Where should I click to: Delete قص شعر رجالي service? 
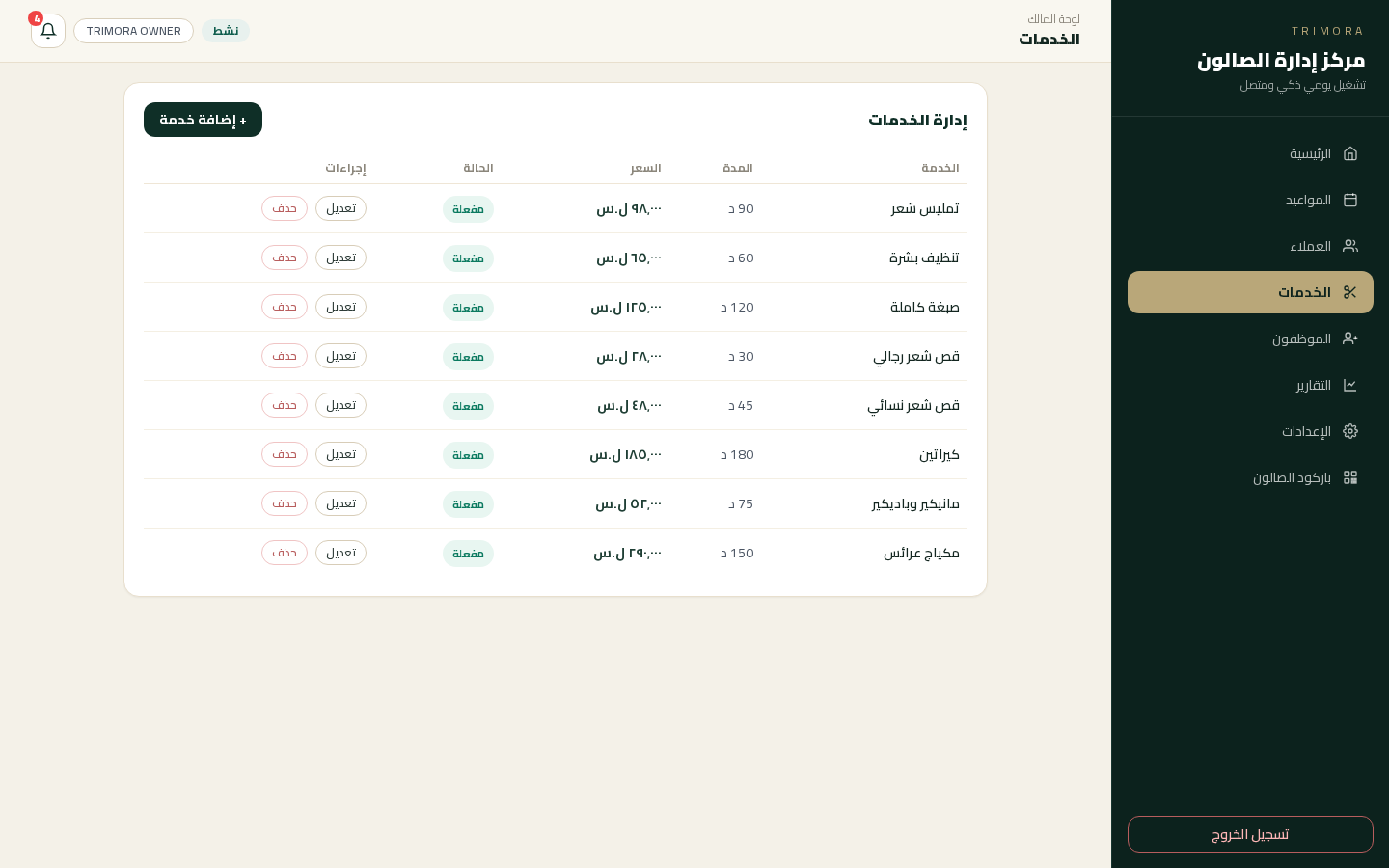click(285, 356)
